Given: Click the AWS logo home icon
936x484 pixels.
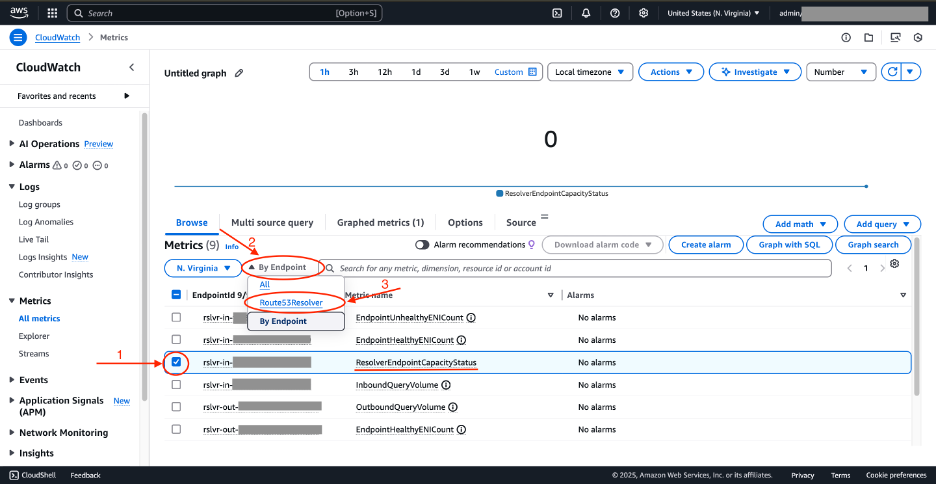Looking at the screenshot, I should tap(18, 13).
